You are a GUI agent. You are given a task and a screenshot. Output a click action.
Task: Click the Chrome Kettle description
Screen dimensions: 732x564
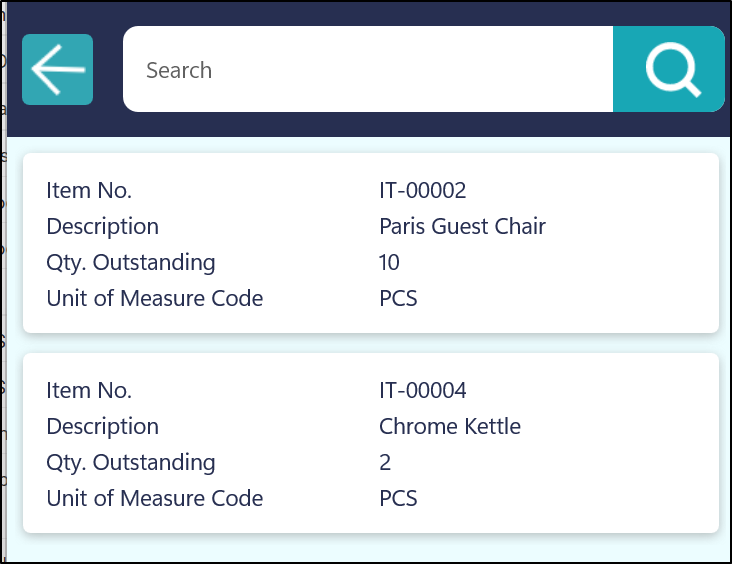click(450, 426)
